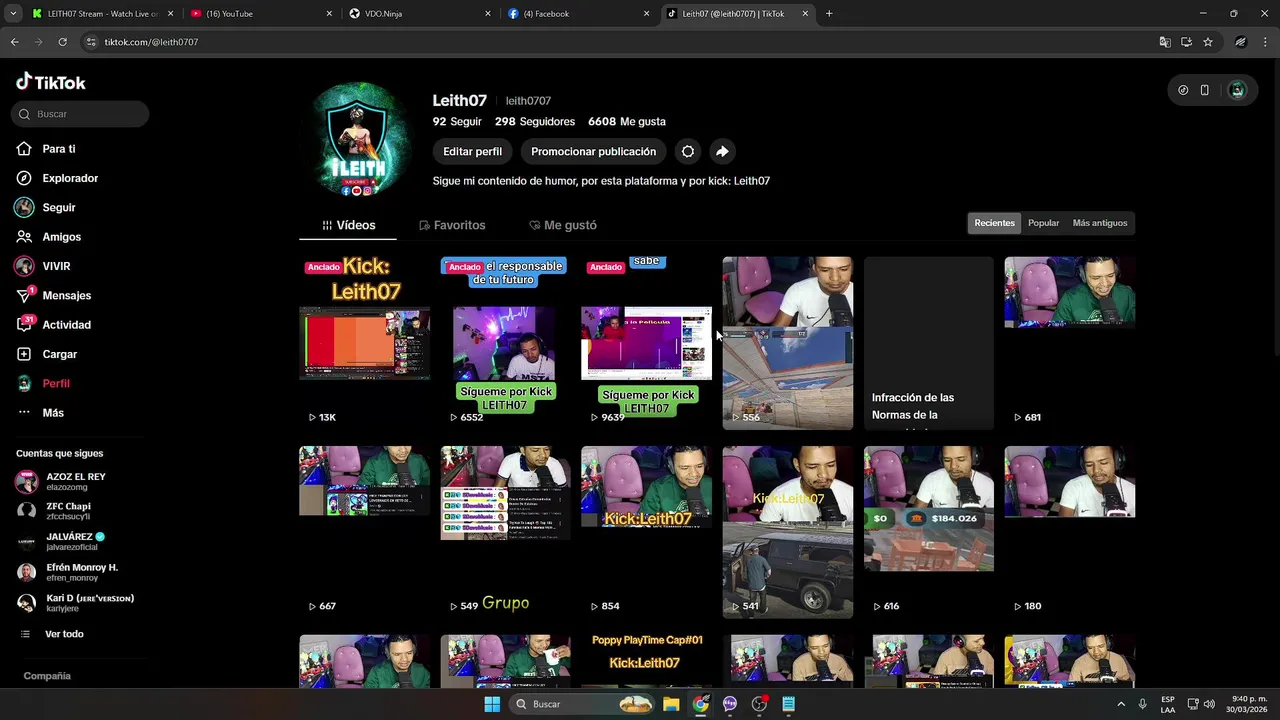Go back in browser history
The width and height of the screenshot is (1280, 720).
14,42
